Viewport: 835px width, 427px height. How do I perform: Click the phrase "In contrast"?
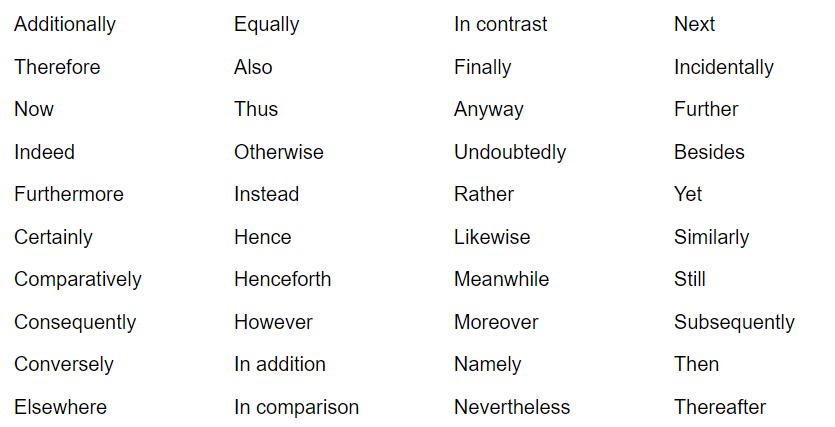(501, 24)
